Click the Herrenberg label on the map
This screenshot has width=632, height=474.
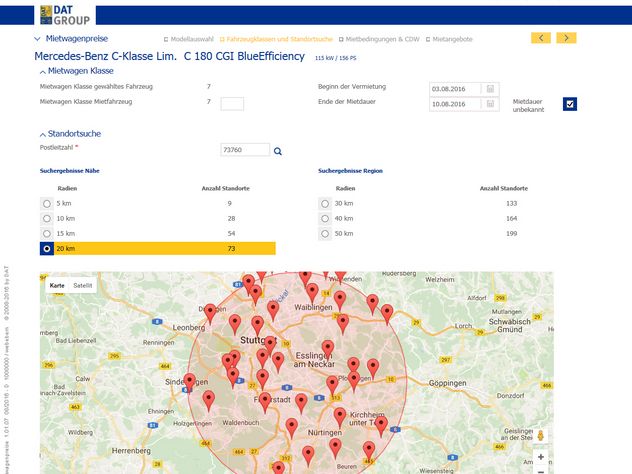coord(131,451)
